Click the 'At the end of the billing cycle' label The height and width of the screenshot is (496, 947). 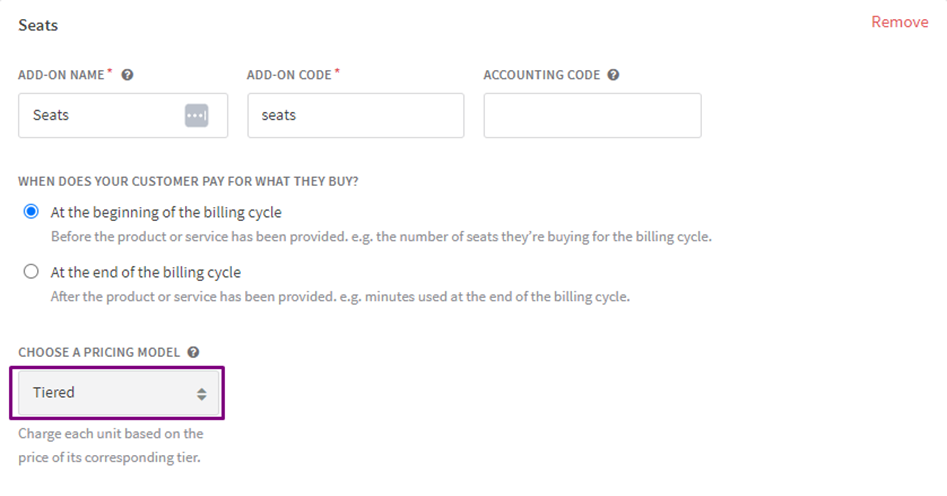pos(146,272)
